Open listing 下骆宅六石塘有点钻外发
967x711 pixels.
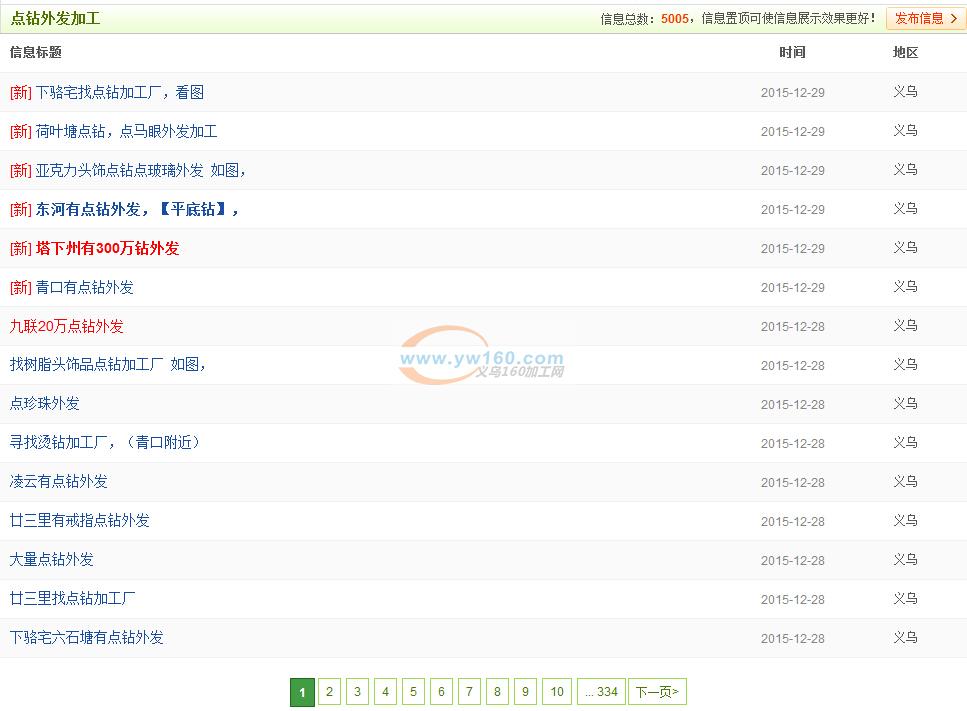tap(87, 637)
